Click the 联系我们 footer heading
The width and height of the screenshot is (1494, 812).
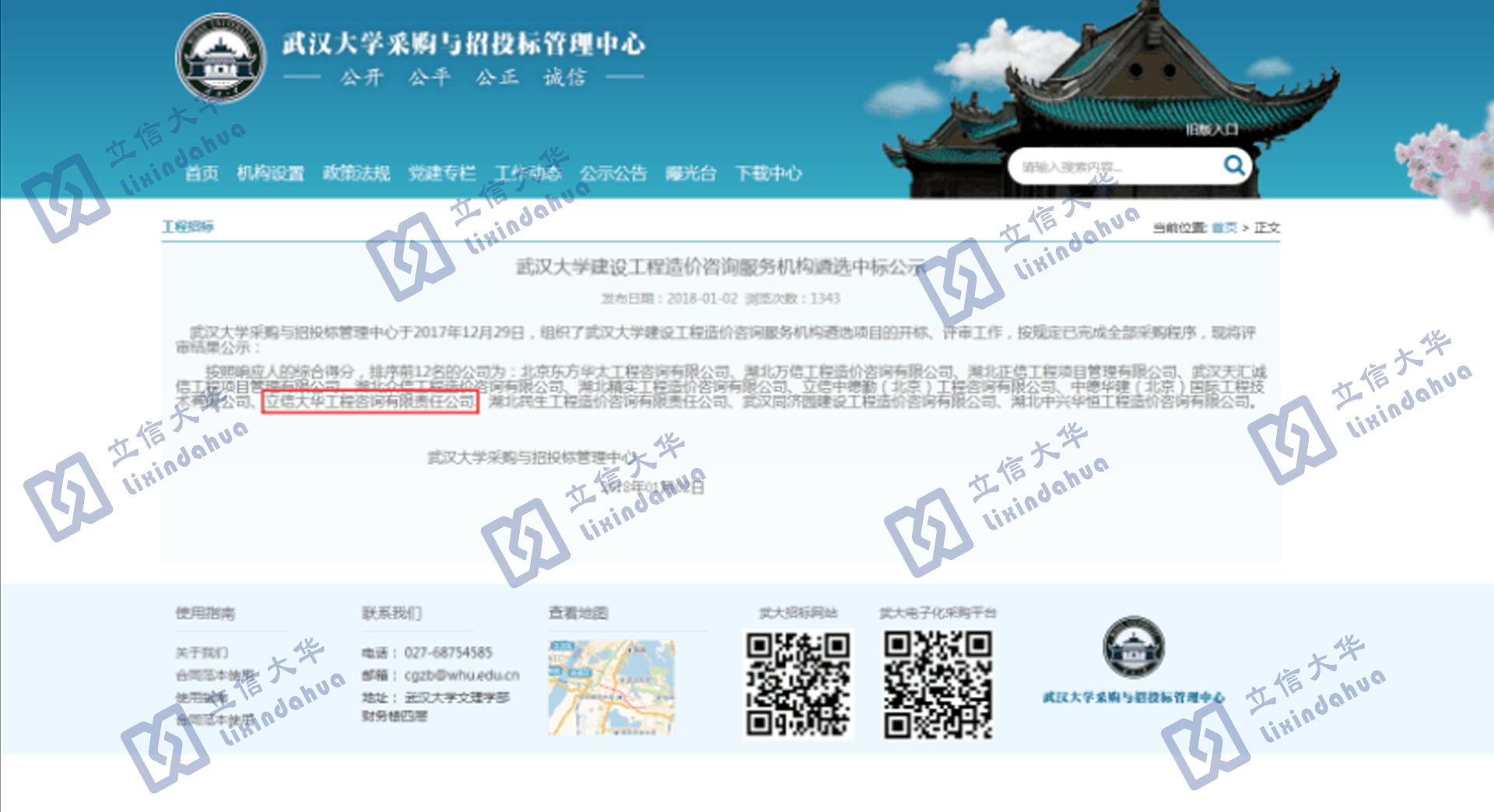tap(391, 613)
